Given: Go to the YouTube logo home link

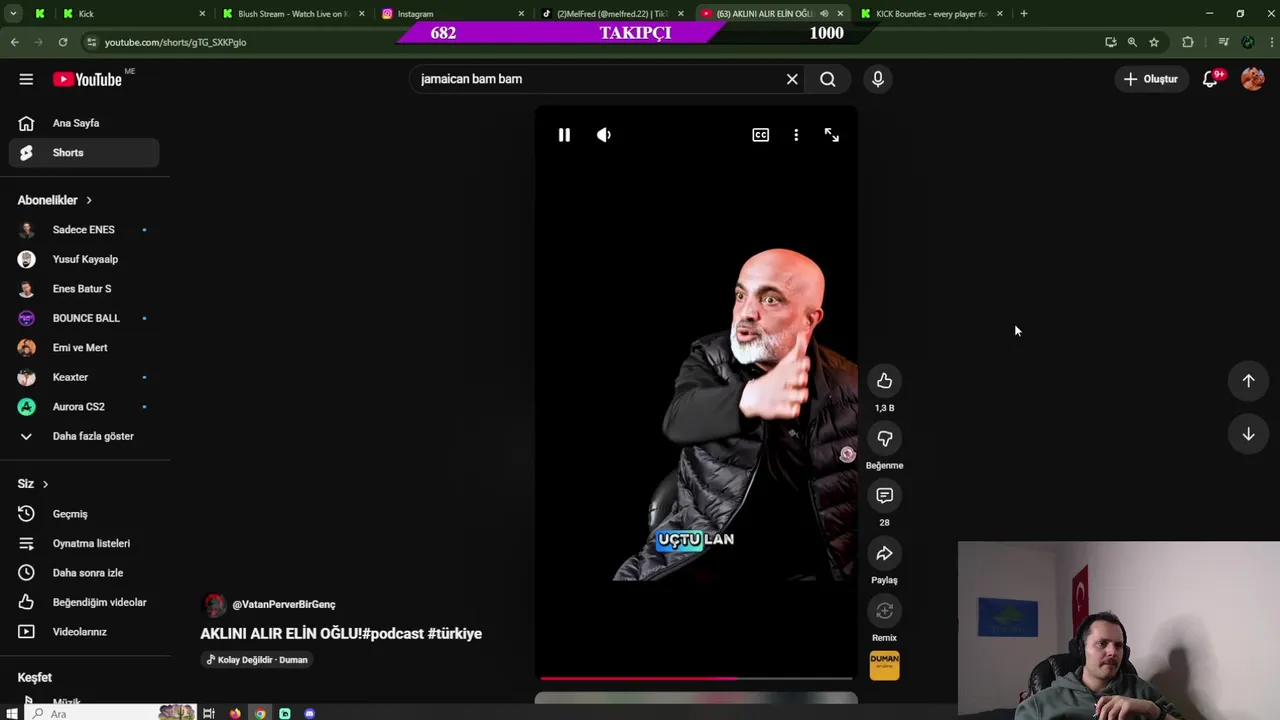Looking at the screenshot, I should (88, 79).
